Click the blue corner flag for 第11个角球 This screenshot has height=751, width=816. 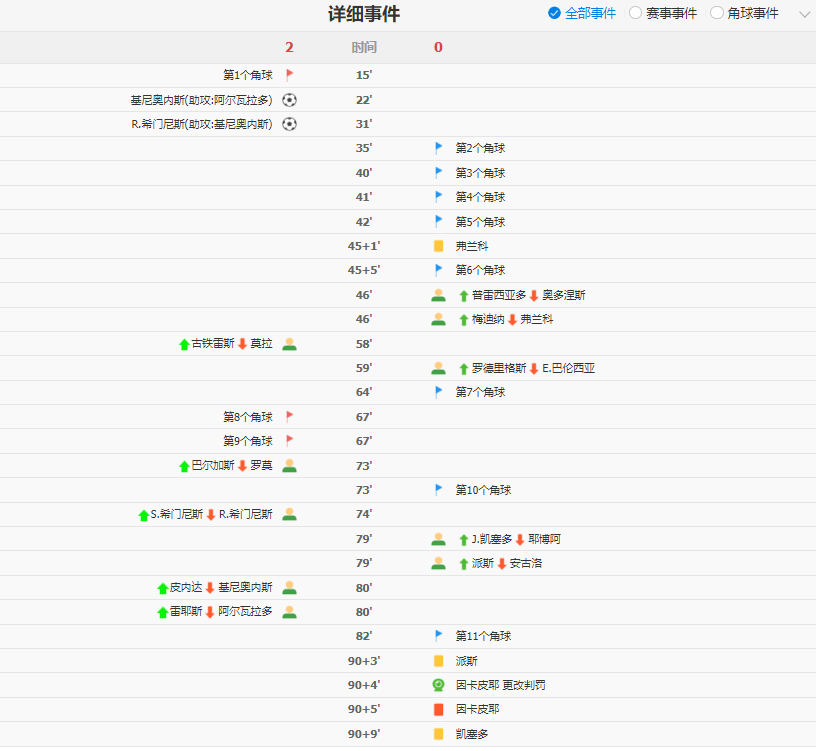click(x=438, y=635)
